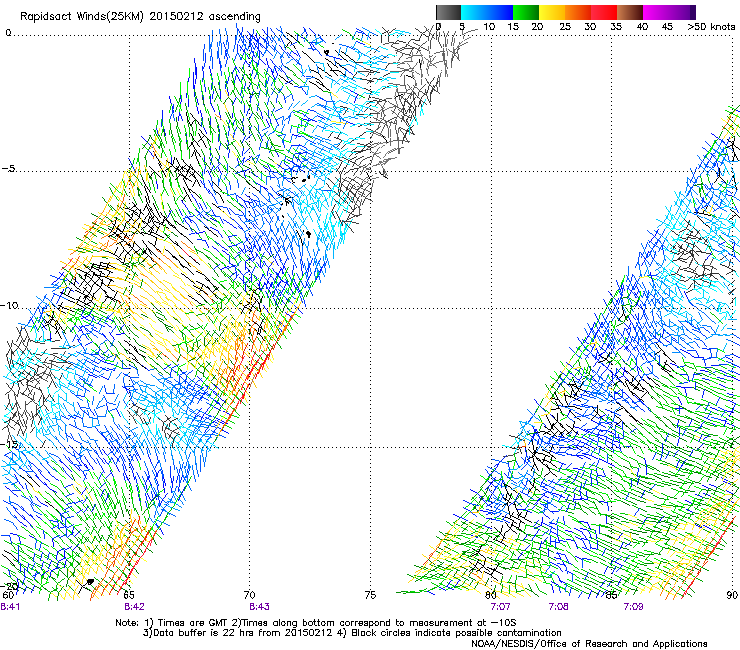Click the blue 5-15 knots legend gradient
740x650 pixels.
tap(487, 12)
